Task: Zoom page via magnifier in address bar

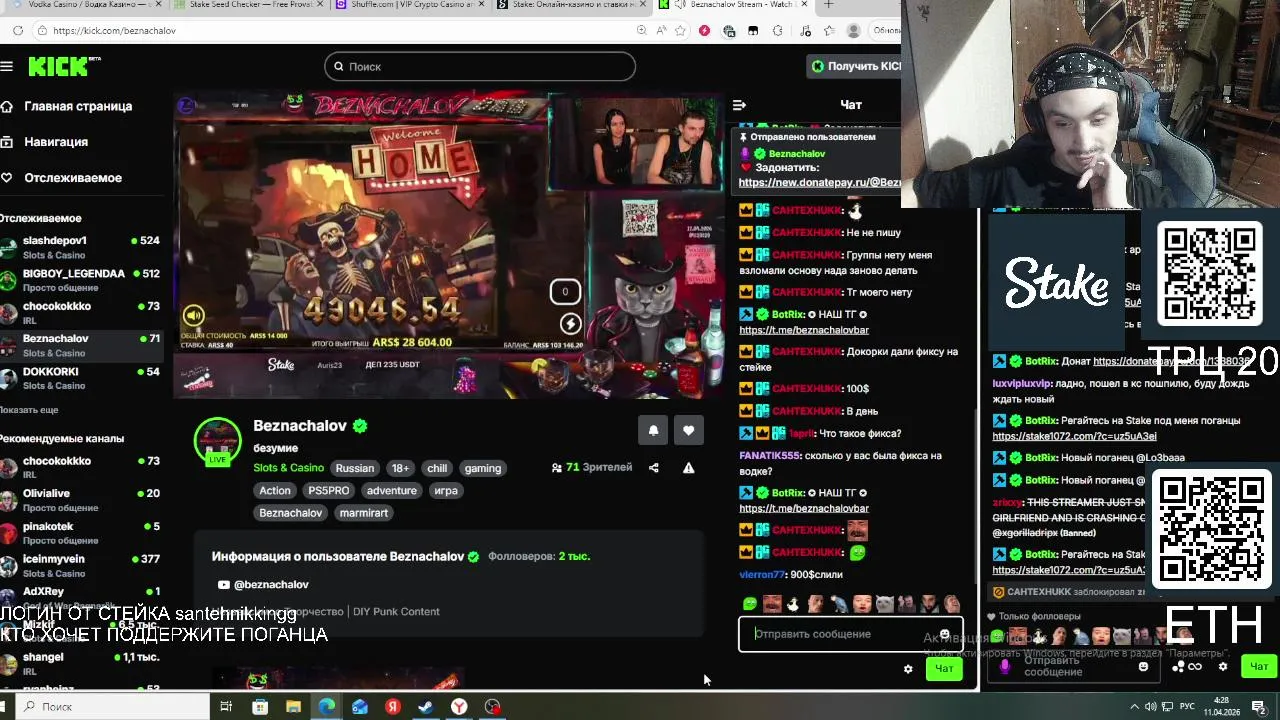Action: [x=642, y=30]
